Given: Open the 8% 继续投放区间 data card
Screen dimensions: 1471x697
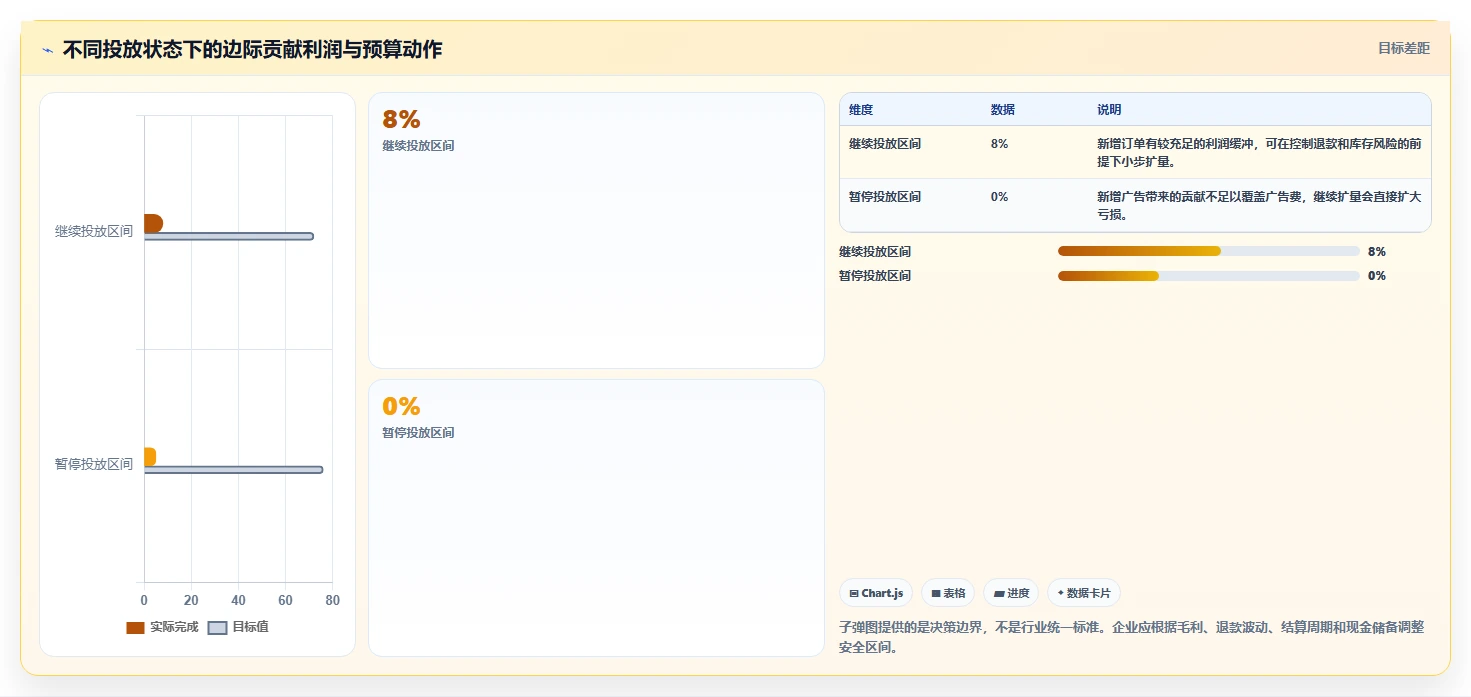Looking at the screenshot, I should point(596,231).
